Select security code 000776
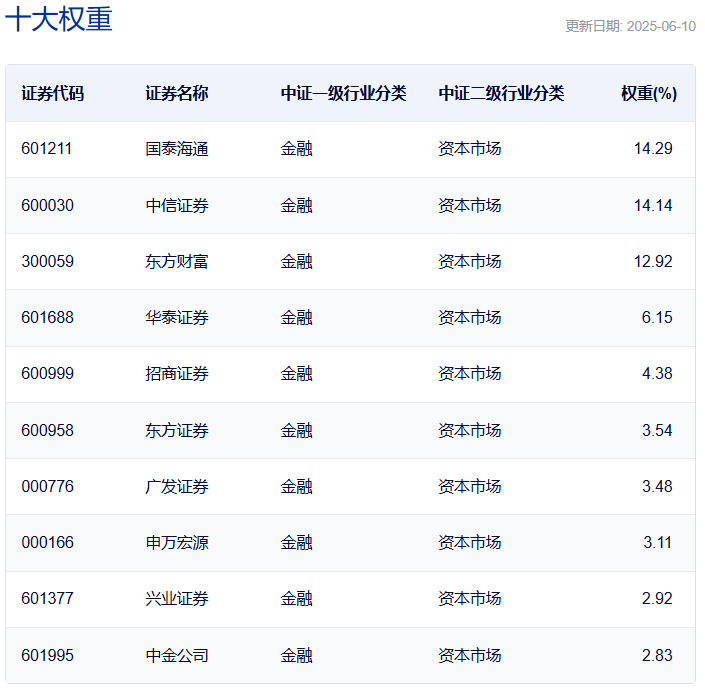Screen dimensions: 705x700 [x=47, y=486]
